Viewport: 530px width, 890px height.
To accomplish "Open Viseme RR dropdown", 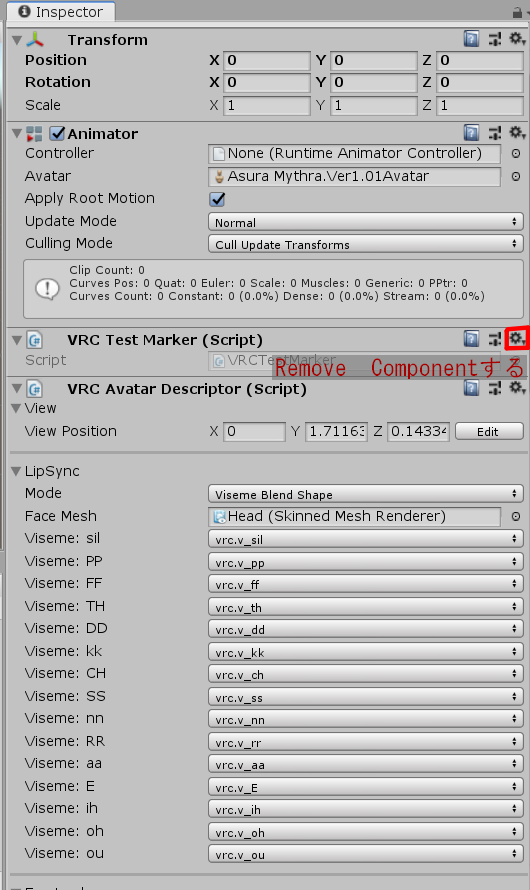I will (x=365, y=741).
